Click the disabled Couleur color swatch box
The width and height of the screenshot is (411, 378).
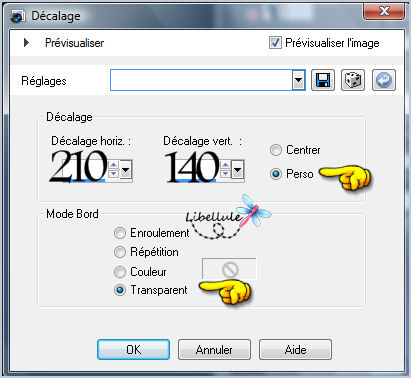click(x=229, y=269)
